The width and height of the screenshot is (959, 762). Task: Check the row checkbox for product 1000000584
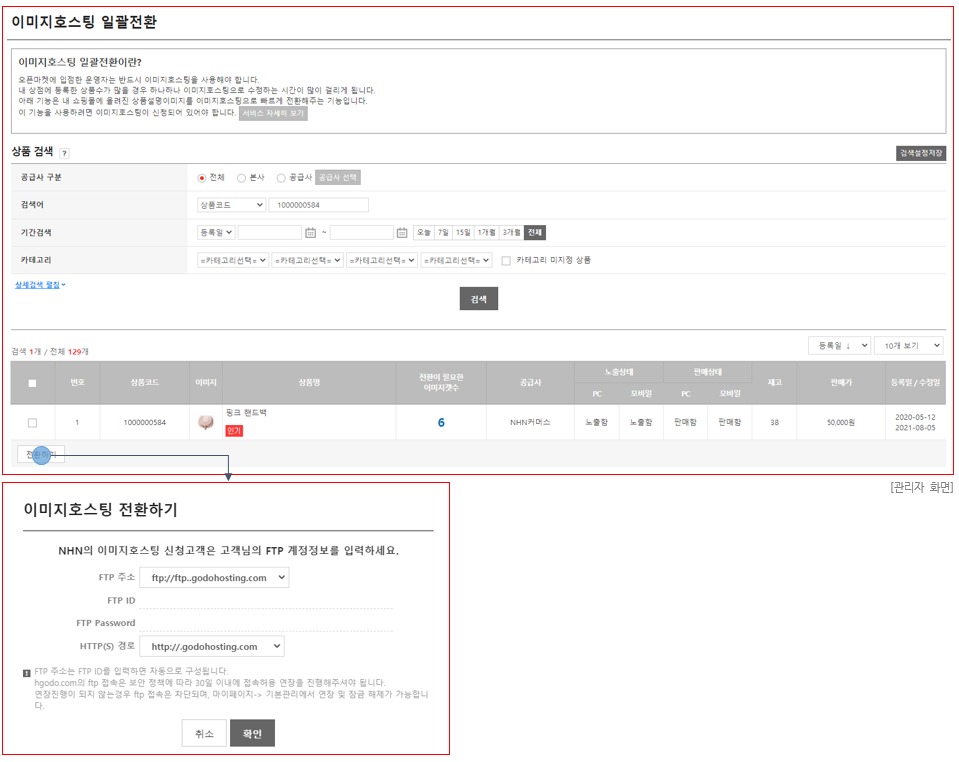point(32,423)
